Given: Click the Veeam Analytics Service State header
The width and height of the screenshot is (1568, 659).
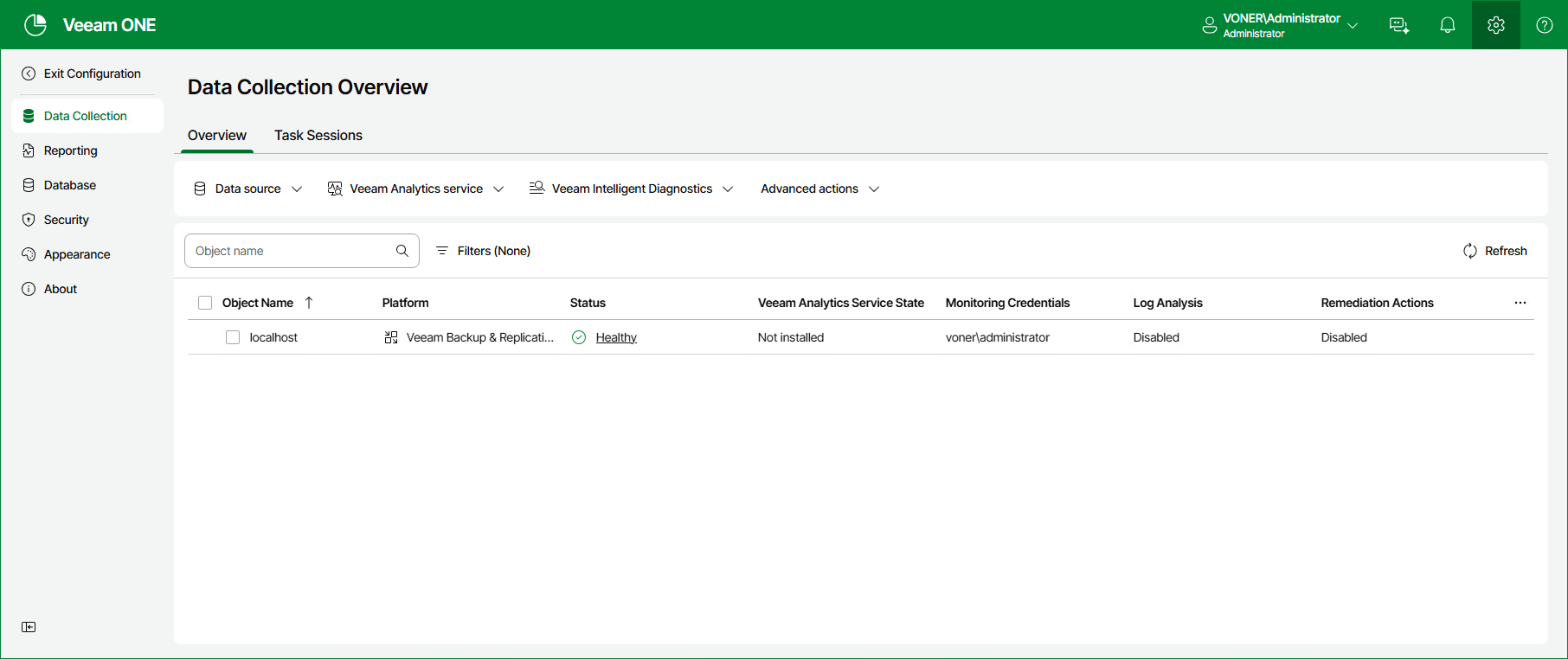Looking at the screenshot, I should tap(841, 303).
